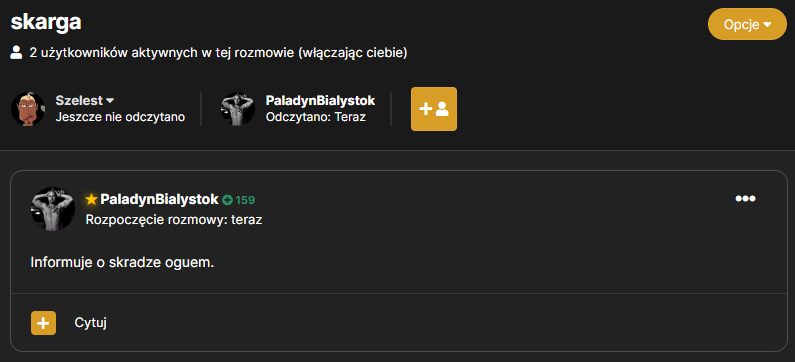Open the reputation count 159

click(x=245, y=200)
